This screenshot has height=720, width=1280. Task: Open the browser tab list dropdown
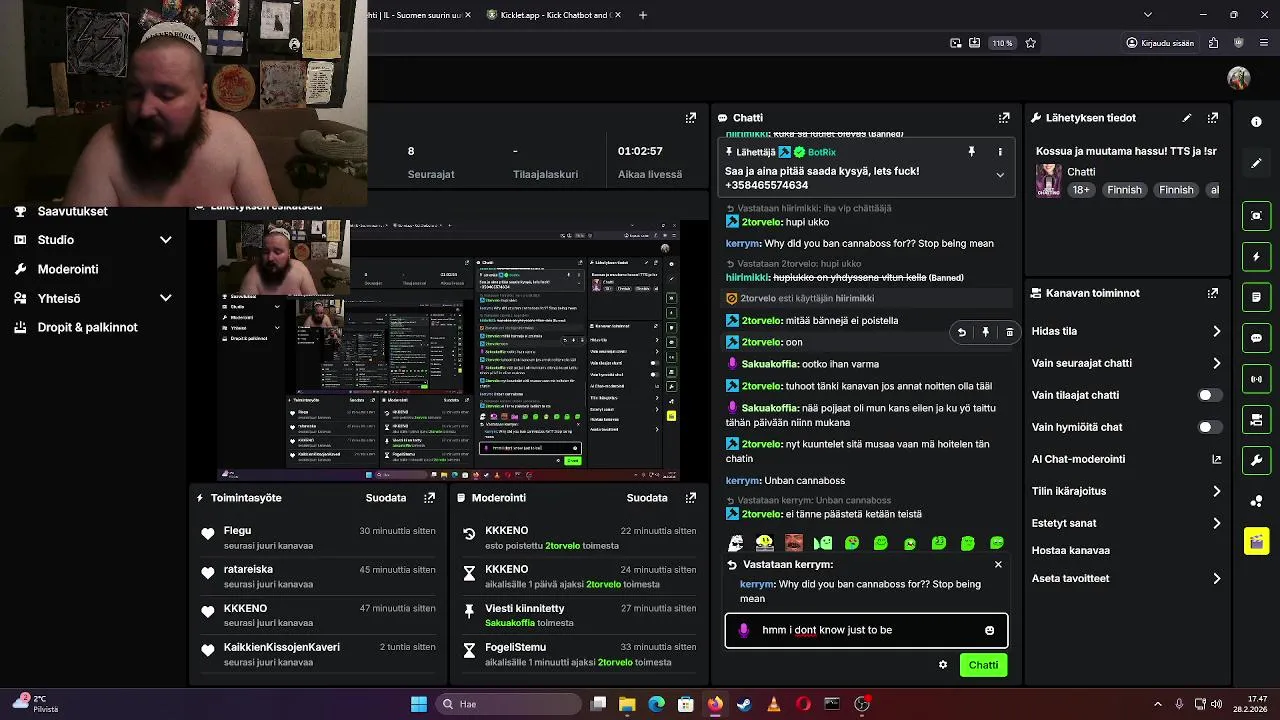tap(1147, 15)
